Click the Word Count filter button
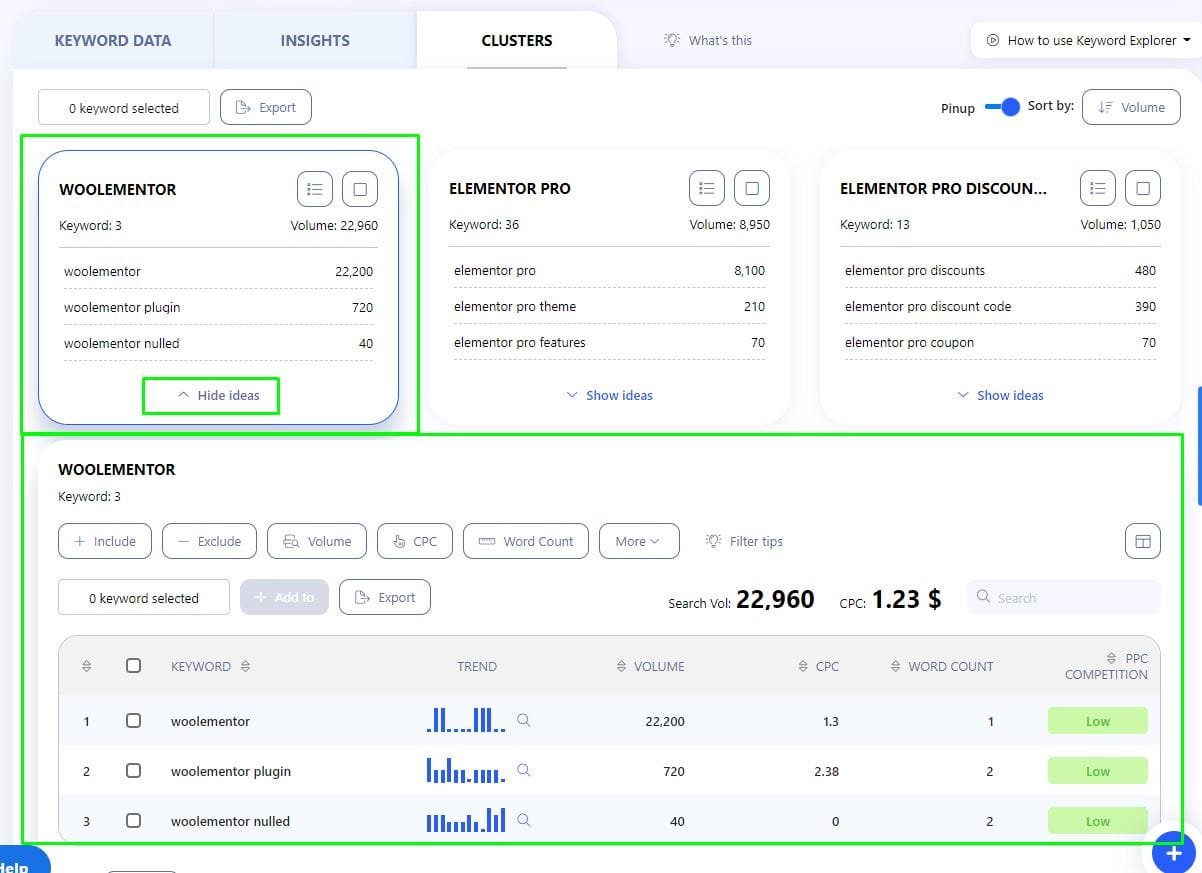Screen dimensions: 1202x873 click(x=525, y=541)
